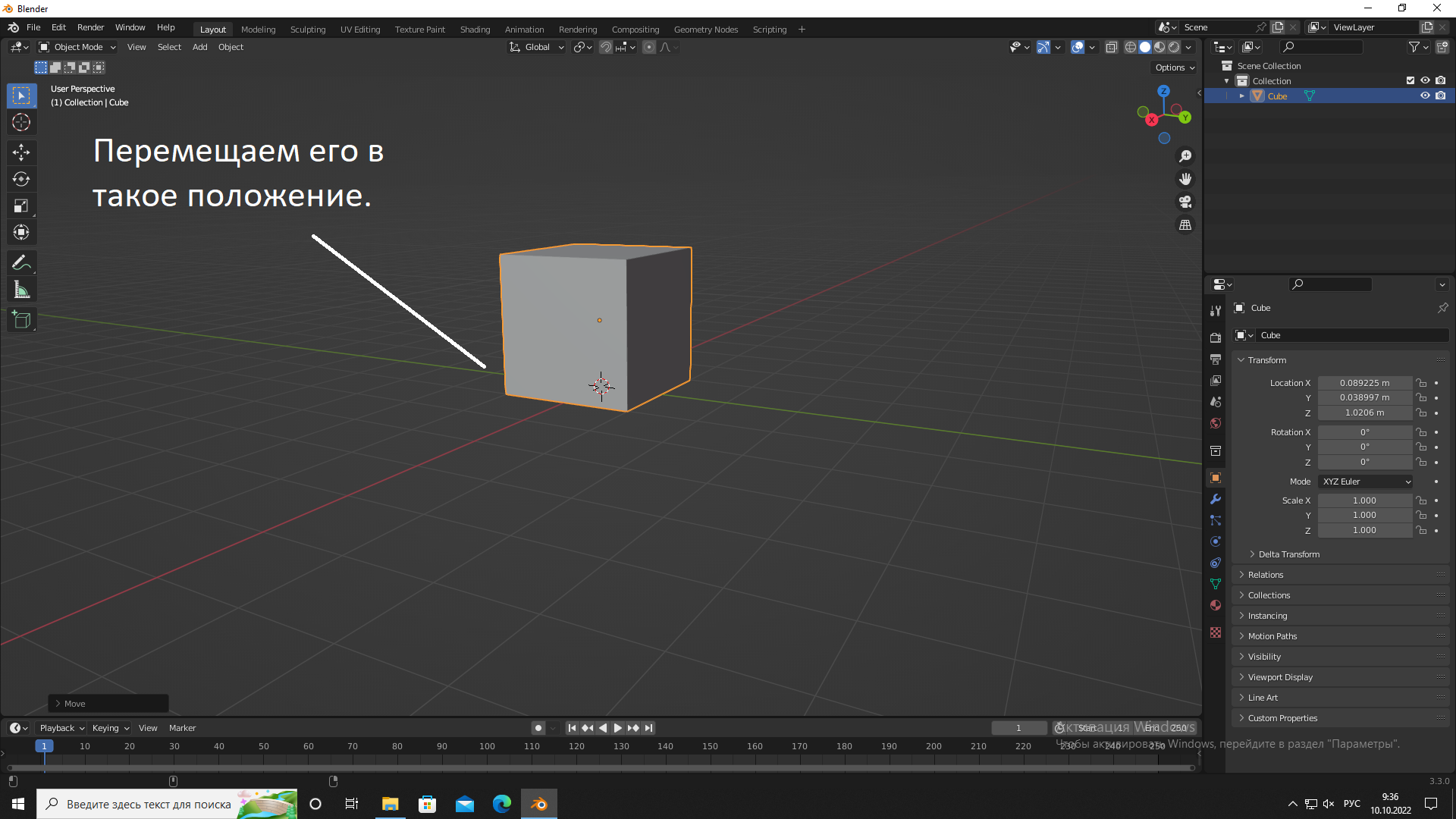The height and width of the screenshot is (819, 1456).
Task: Open Playback popover button
Action: tap(61, 728)
